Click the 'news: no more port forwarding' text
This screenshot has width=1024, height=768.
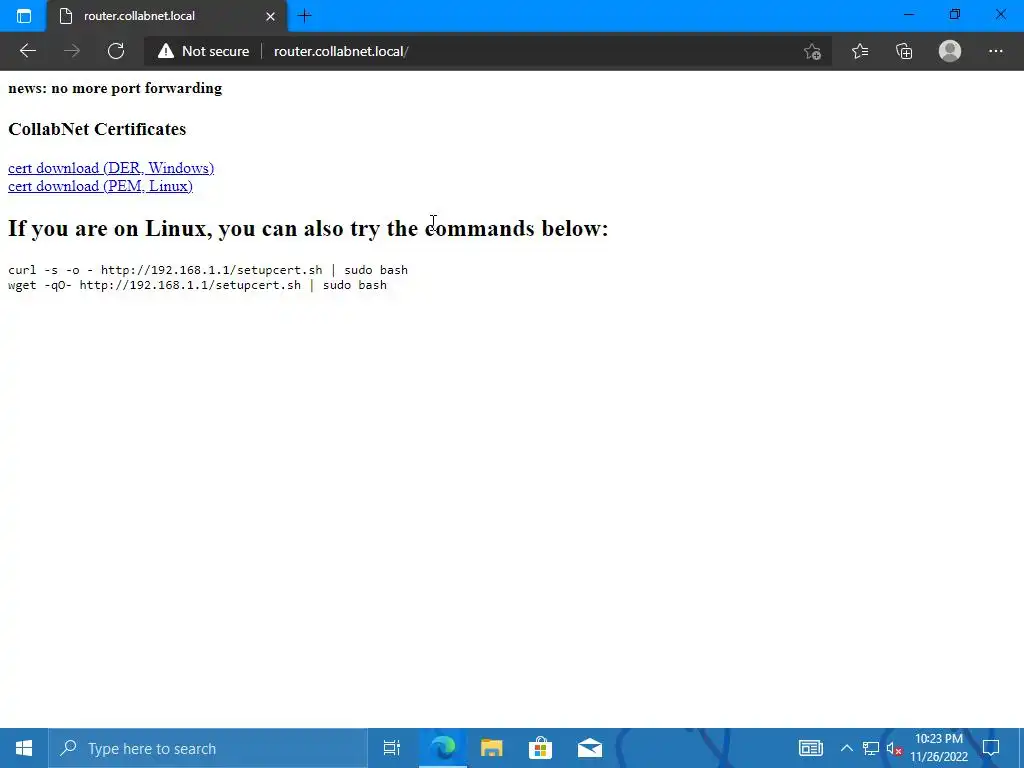pyautogui.click(x=115, y=88)
